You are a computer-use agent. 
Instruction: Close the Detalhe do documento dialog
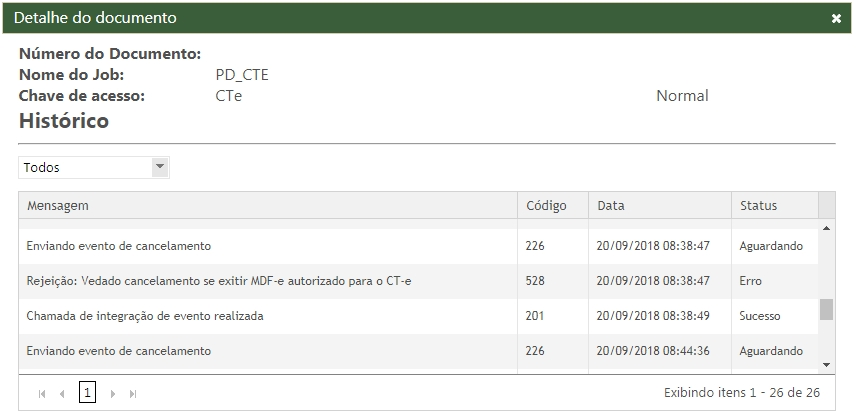pos(836,18)
